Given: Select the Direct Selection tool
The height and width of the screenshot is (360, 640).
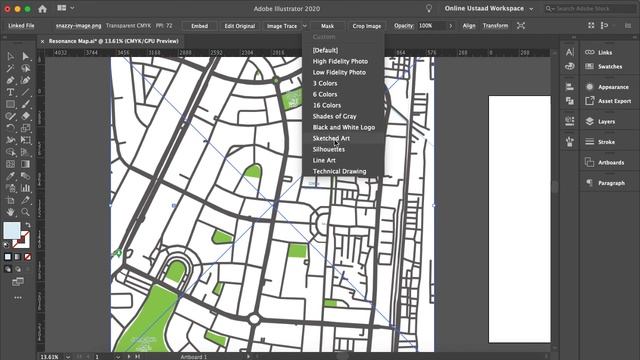Looking at the screenshot, I should (25, 56).
